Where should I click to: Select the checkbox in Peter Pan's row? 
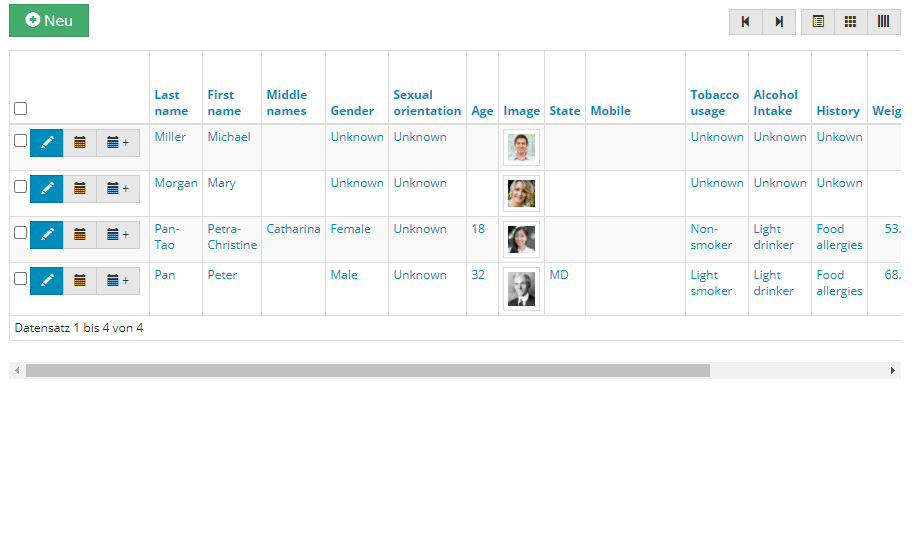click(x=20, y=279)
